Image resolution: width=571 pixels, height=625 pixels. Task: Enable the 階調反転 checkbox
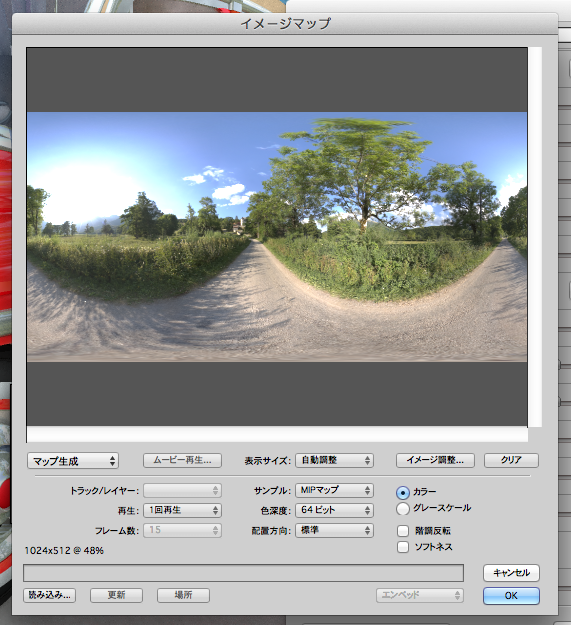[x=403, y=531]
